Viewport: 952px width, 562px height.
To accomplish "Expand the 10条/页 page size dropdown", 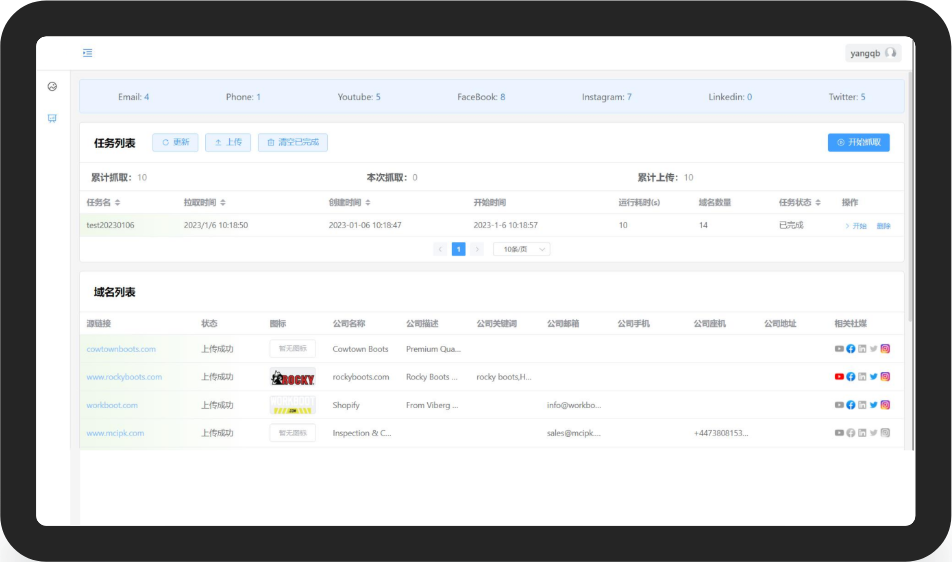I will click(x=521, y=249).
